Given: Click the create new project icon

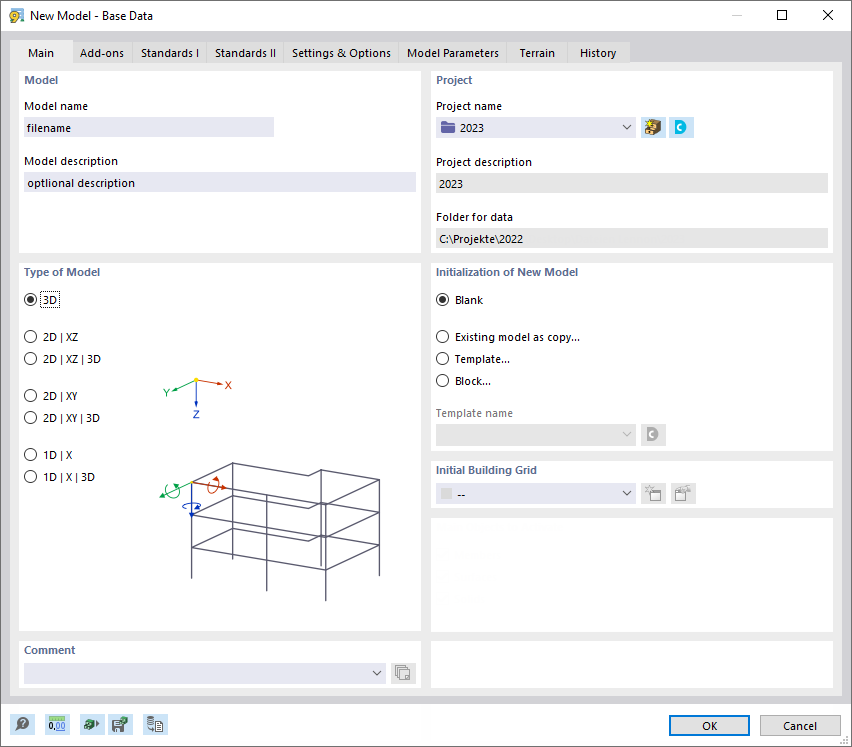Looking at the screenshot, I should pyautogui.click(x=652, y=127).
